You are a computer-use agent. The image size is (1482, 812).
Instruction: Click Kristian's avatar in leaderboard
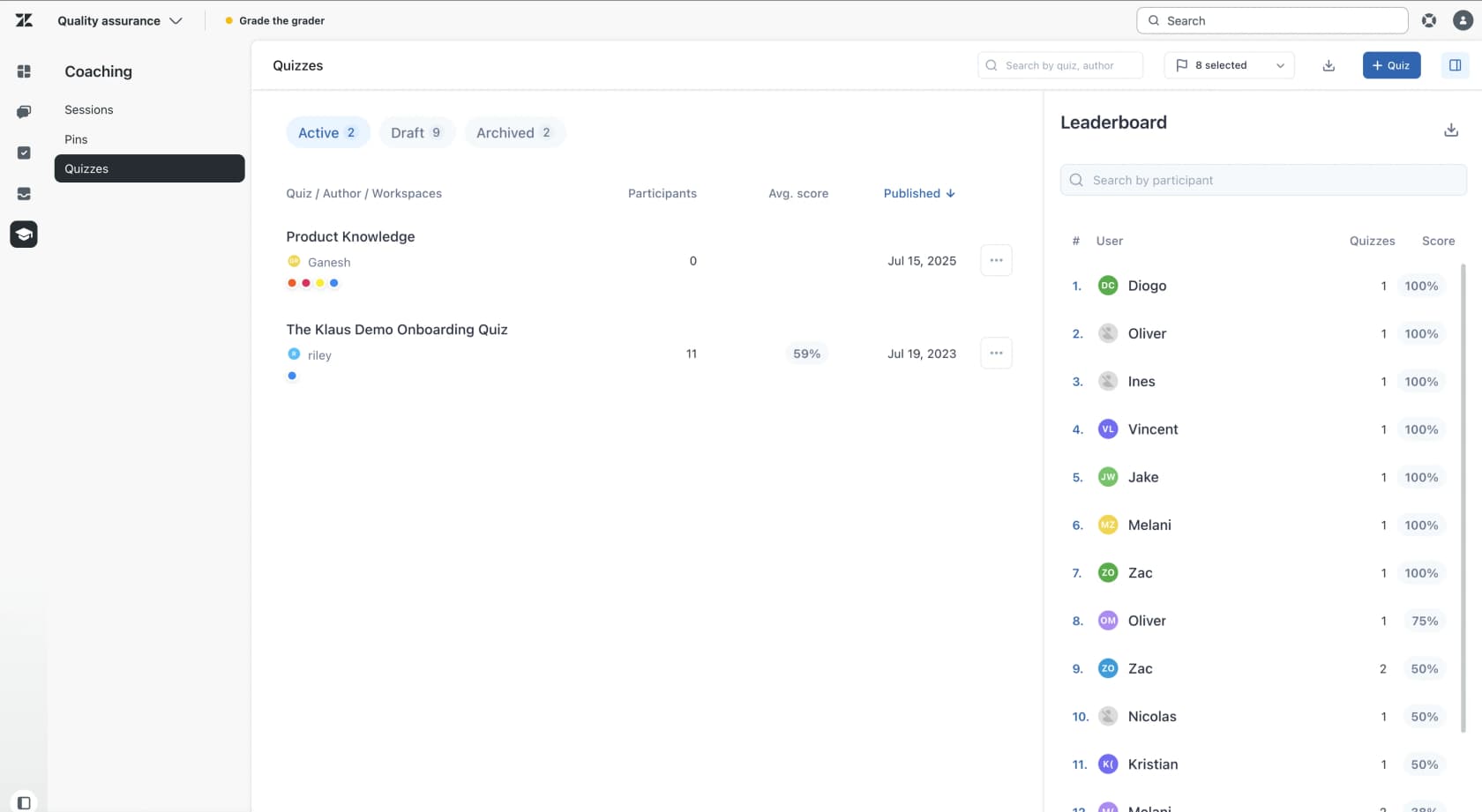pyautogui.click(x=1108, y=764)
